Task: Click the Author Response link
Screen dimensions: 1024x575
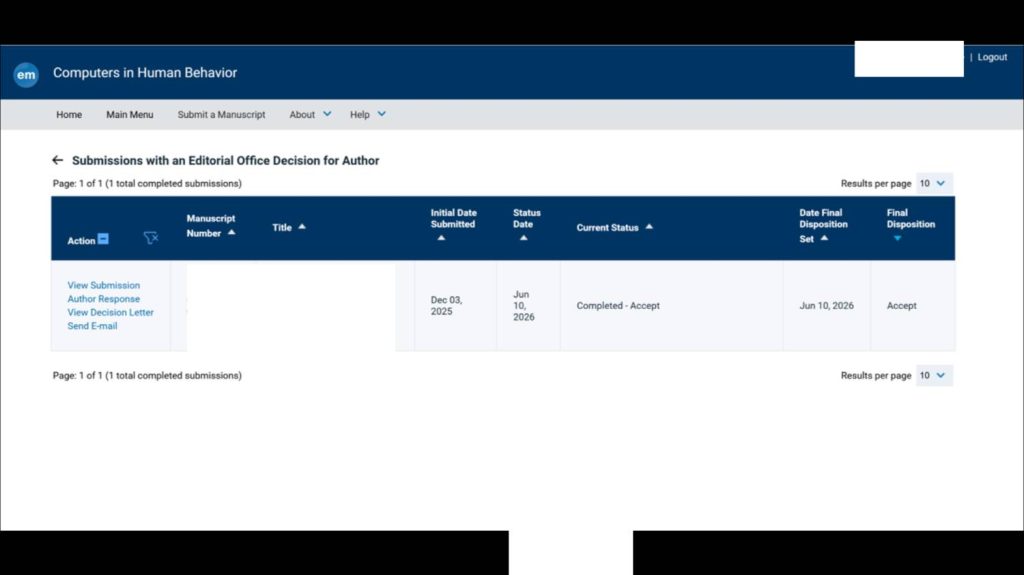Action: coord(103,299)
